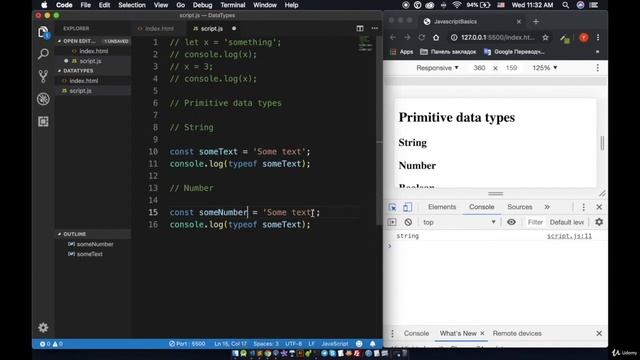Open the console settings gear
The width and height of the screenshot is (640, 360).
[x=599, y=222]
